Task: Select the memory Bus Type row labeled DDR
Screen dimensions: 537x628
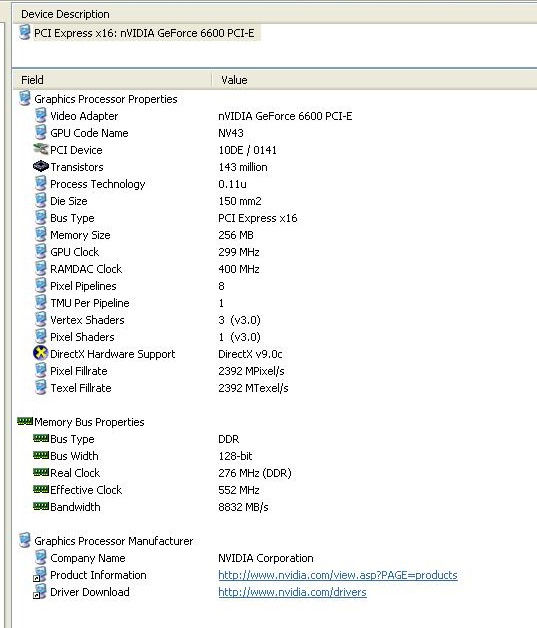Action: [x=72, y=439]
